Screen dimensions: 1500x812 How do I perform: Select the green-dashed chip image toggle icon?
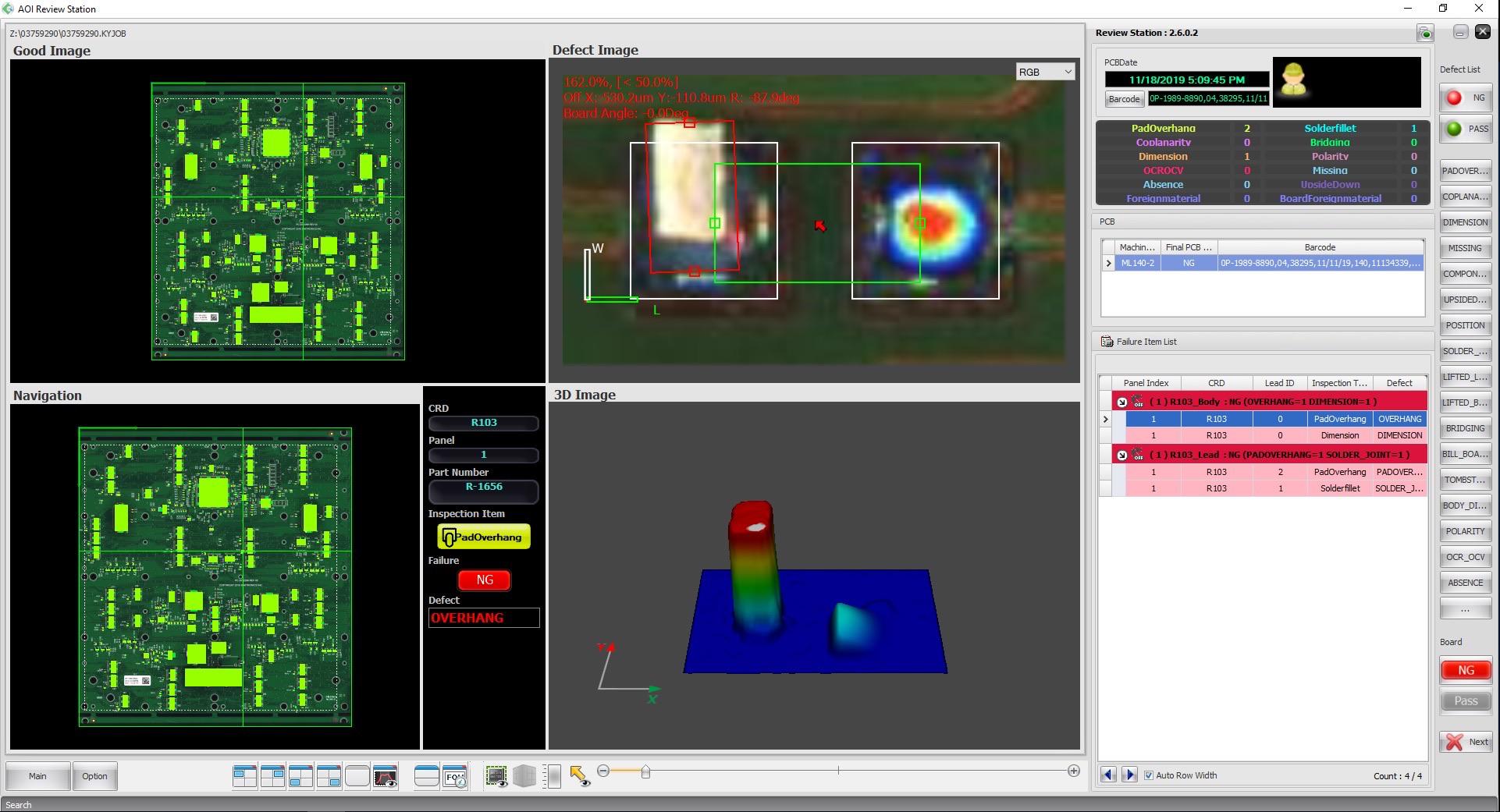point(496,776)
